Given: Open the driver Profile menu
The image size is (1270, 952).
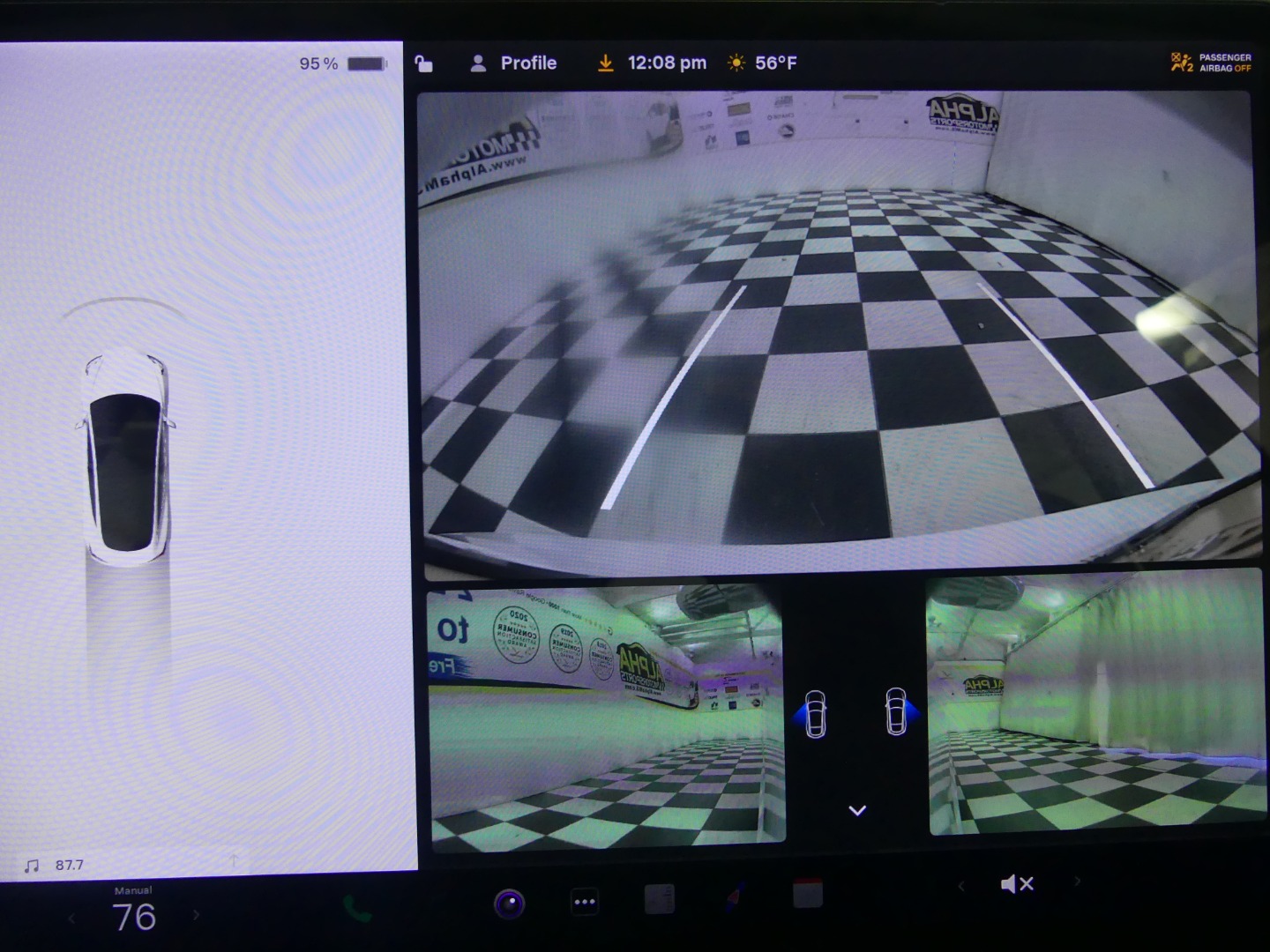Looking at the screenshot, I should pos(513,63).
